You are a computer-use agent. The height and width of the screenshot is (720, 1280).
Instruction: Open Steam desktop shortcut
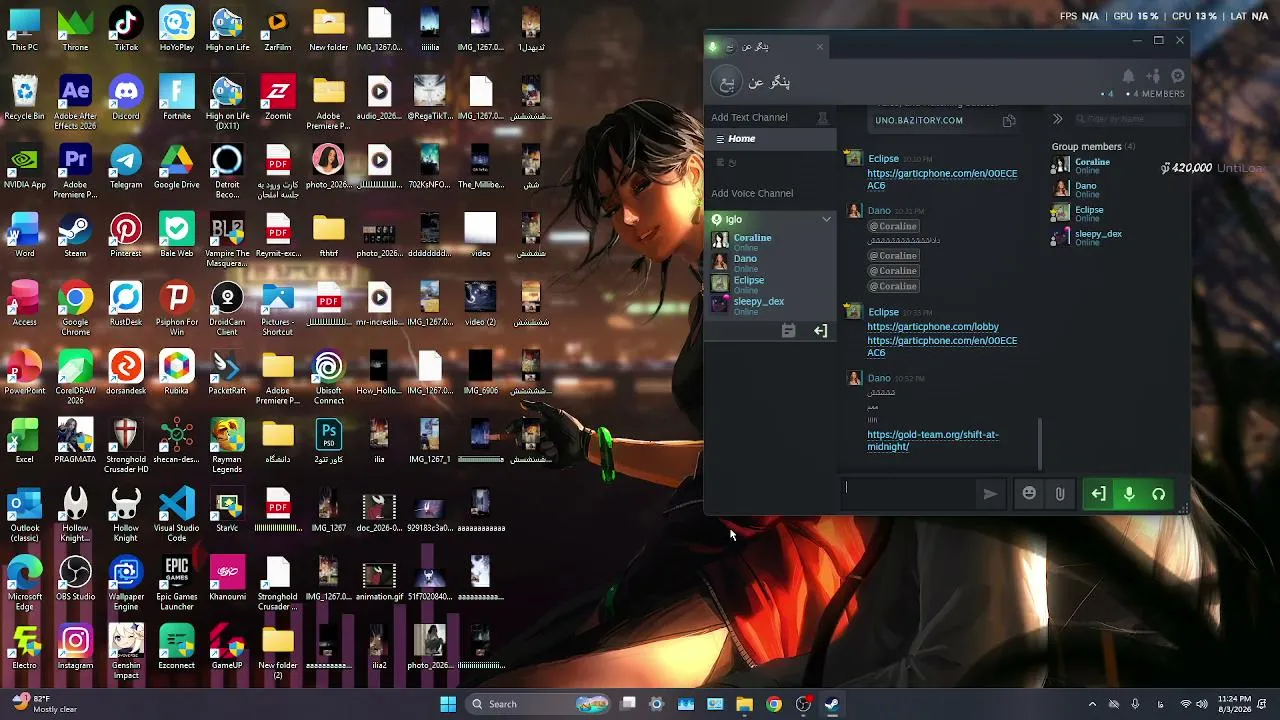(75, 236)
